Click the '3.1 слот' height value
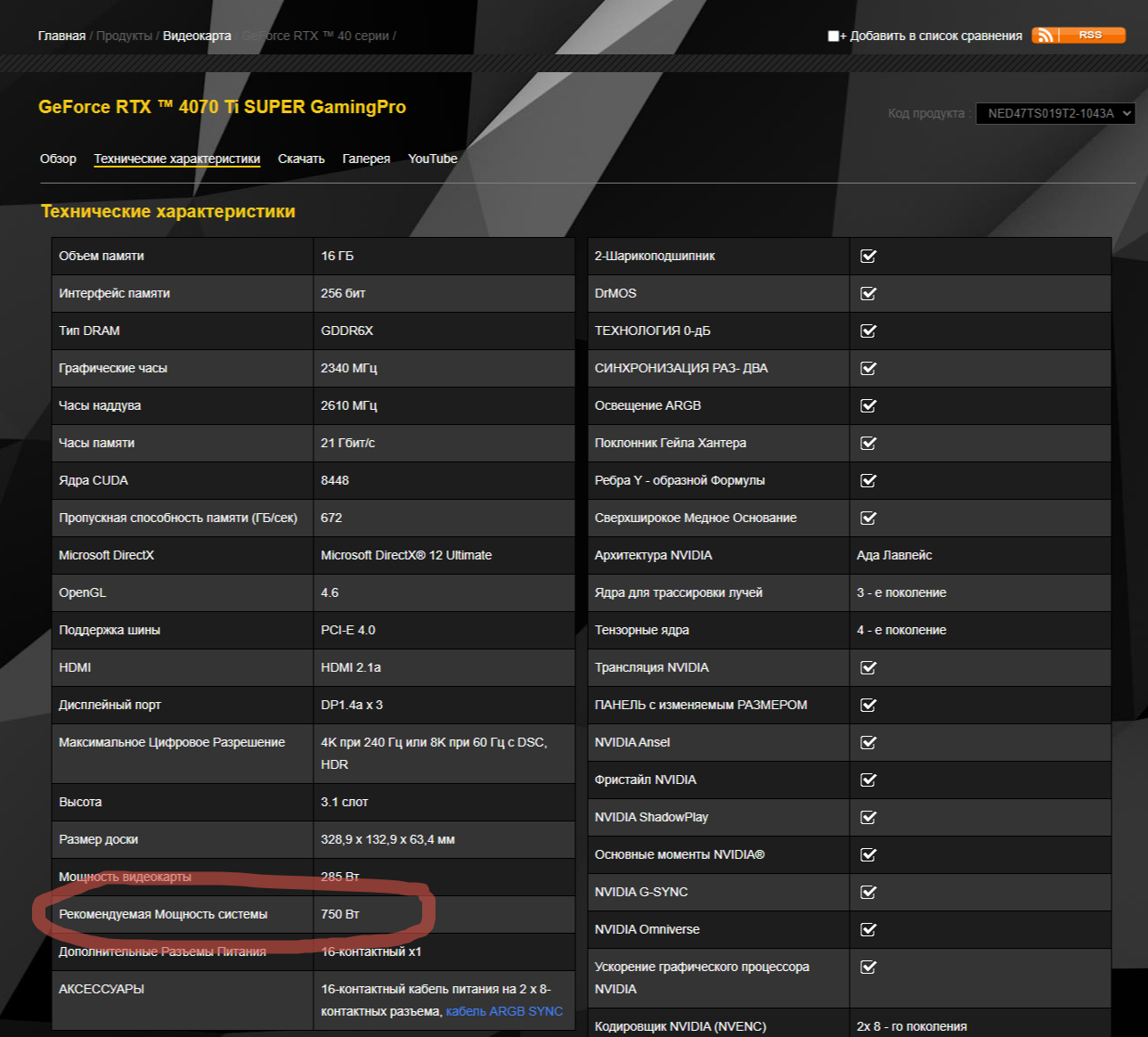Image resolution: width=1148 pixels, height=1037 pixels. (x=345, y=802)
